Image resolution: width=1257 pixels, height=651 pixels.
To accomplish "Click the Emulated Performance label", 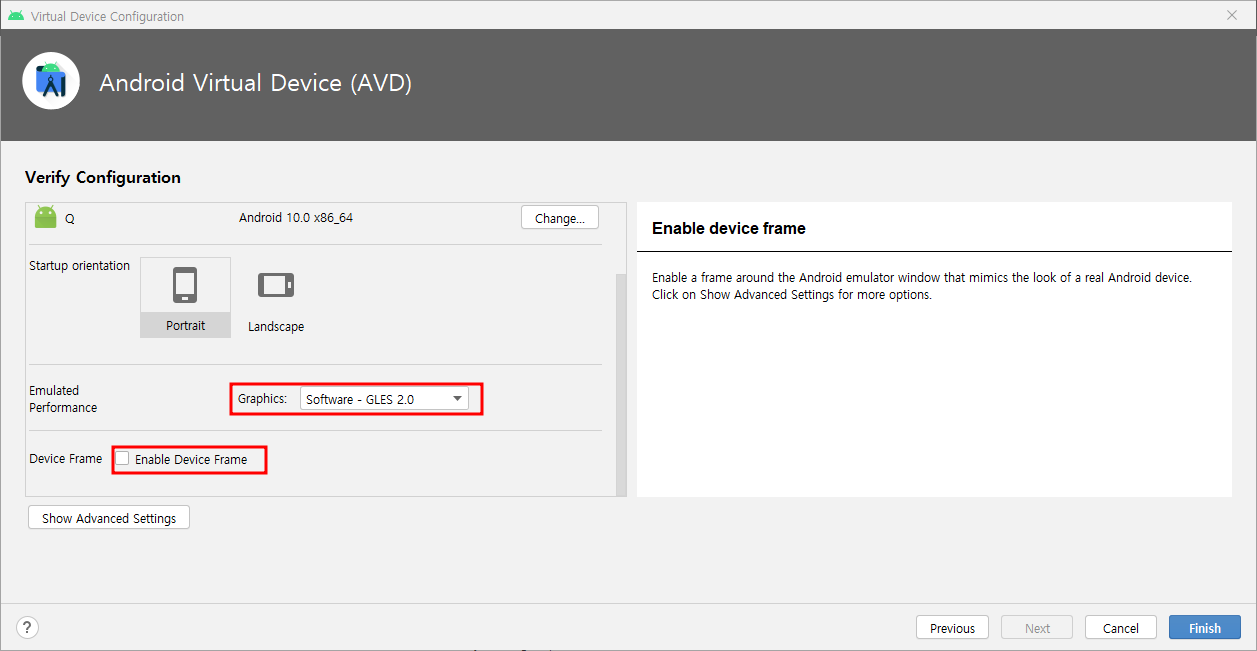I will 63,399.
